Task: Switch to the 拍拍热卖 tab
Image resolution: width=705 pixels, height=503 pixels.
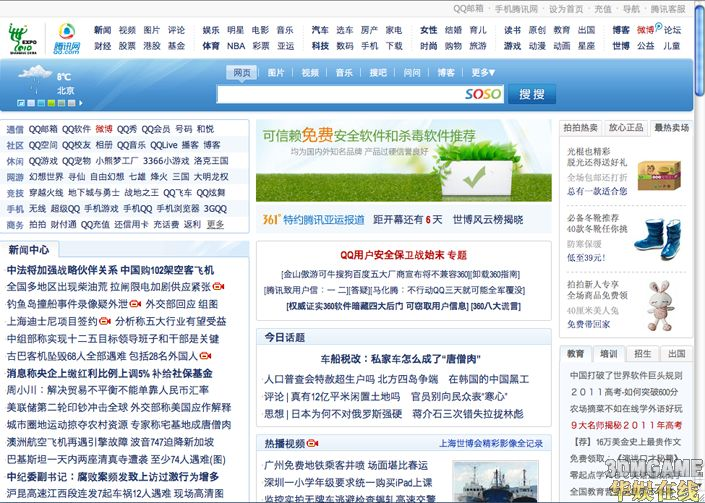Action: (x=580, y=128)
